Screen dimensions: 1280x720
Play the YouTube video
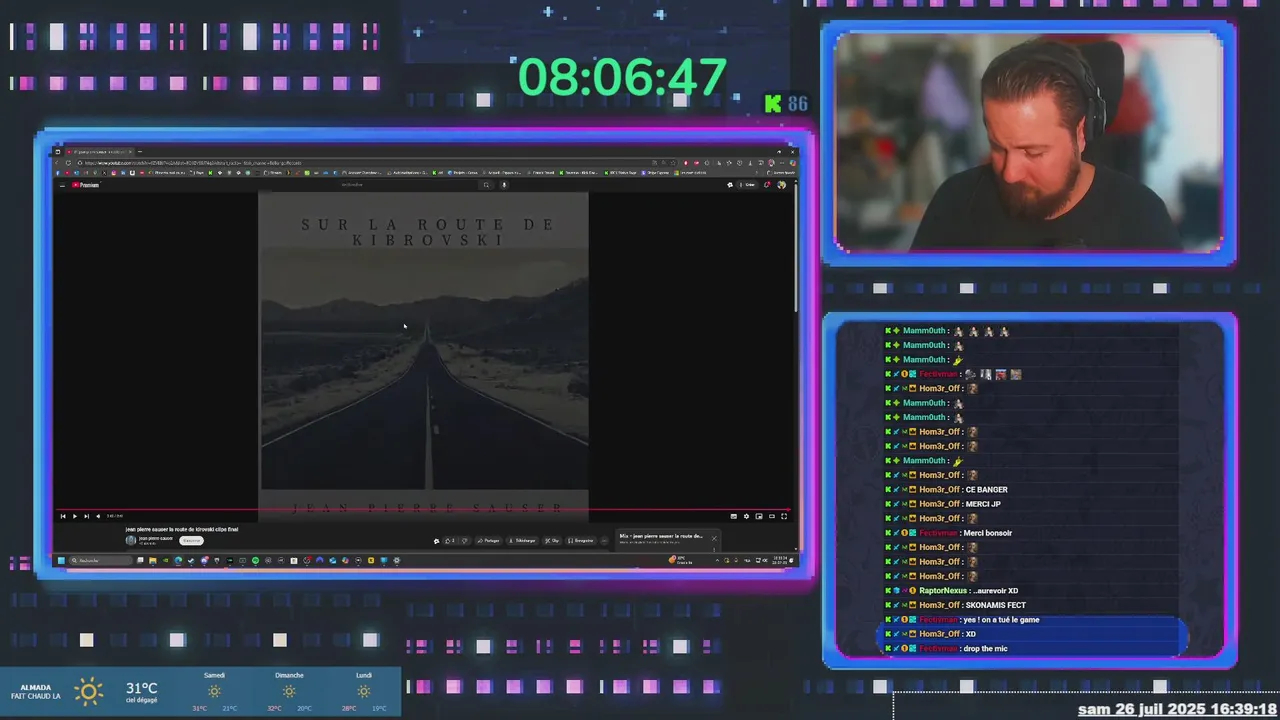click(x=75, y=516)
